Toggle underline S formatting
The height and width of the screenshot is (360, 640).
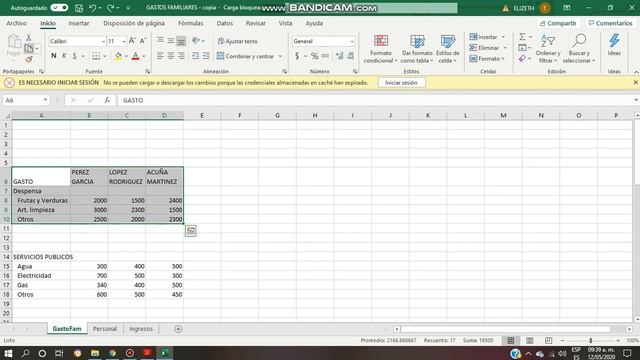[75, 56]
